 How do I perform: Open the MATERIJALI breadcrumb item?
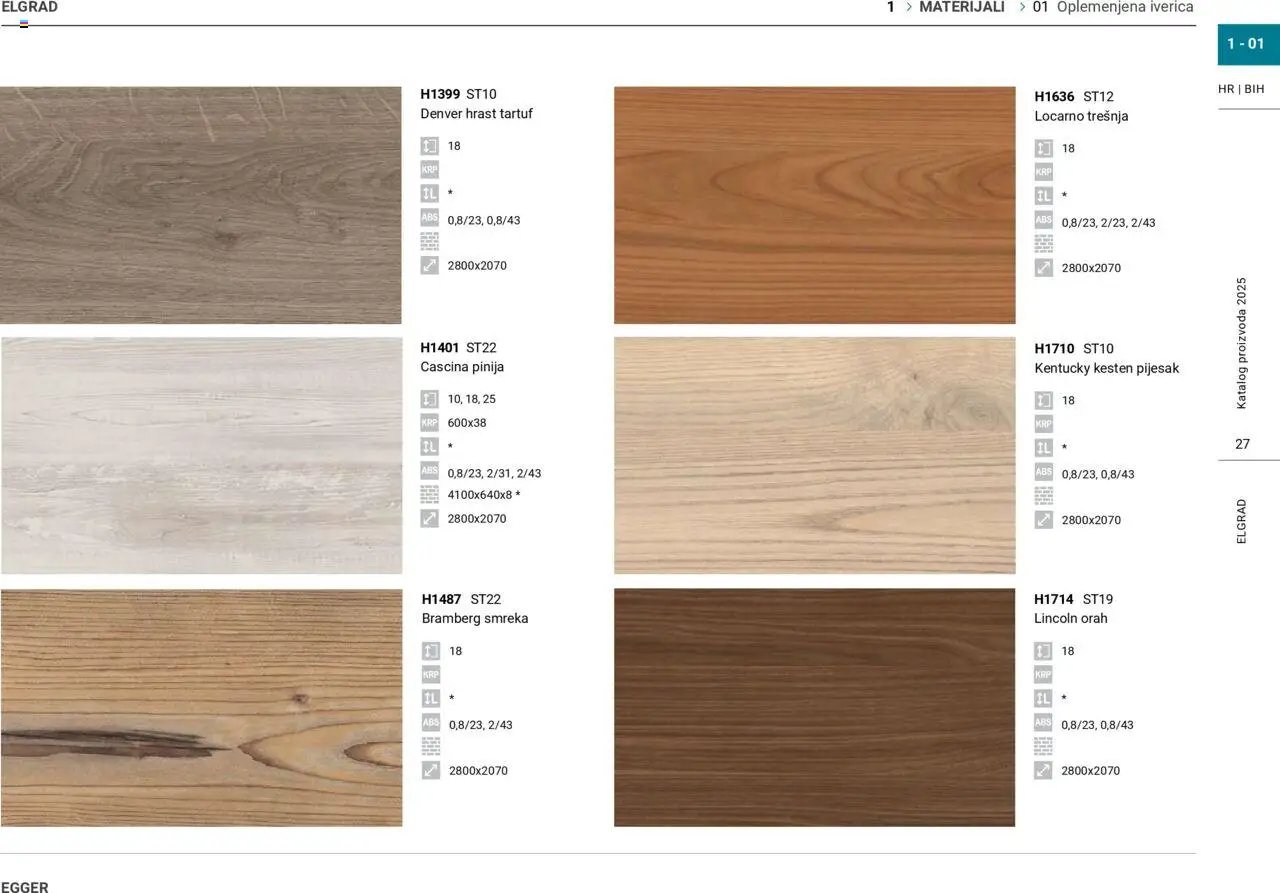pyautogui.click(x=961, y=7)
